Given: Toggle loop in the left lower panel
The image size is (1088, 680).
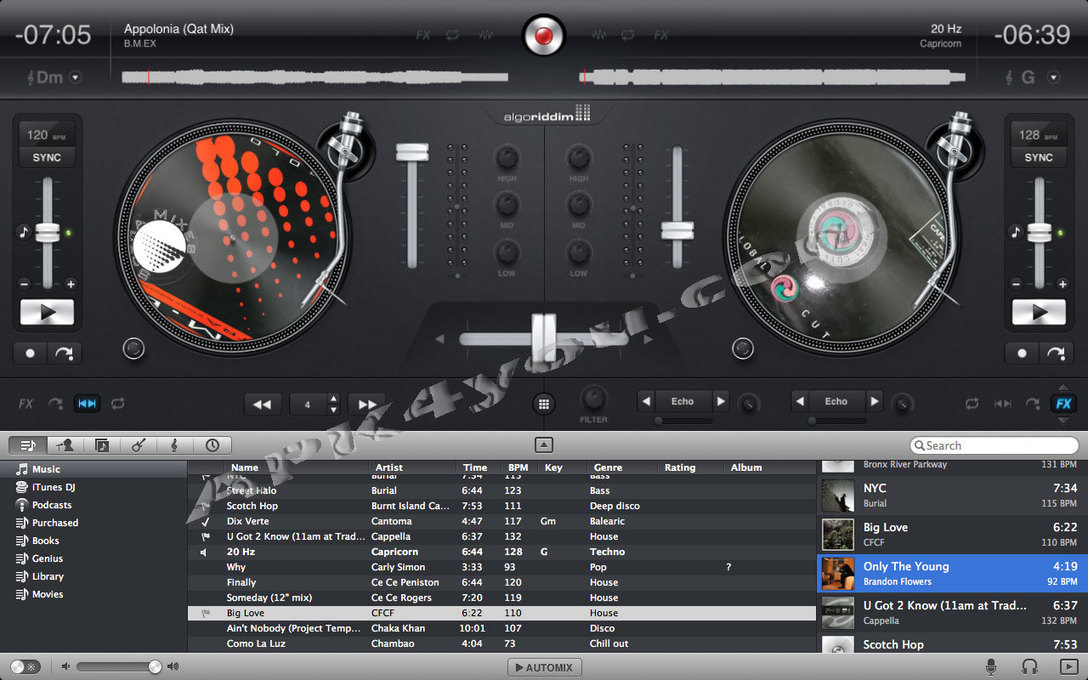Looking at the screenshot, I should coord(118,403).
